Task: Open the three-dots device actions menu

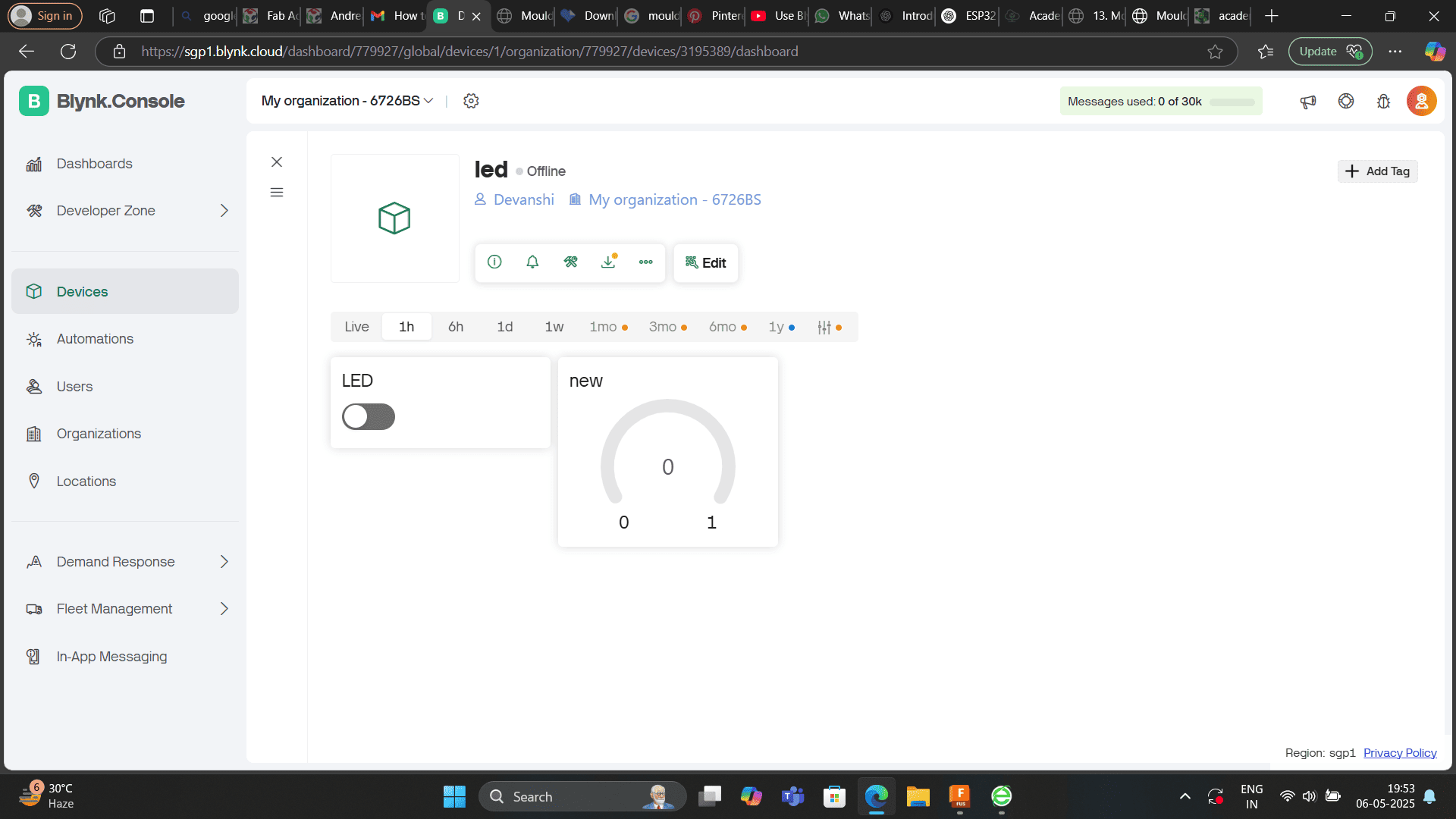Action: (x=645, y=262)
